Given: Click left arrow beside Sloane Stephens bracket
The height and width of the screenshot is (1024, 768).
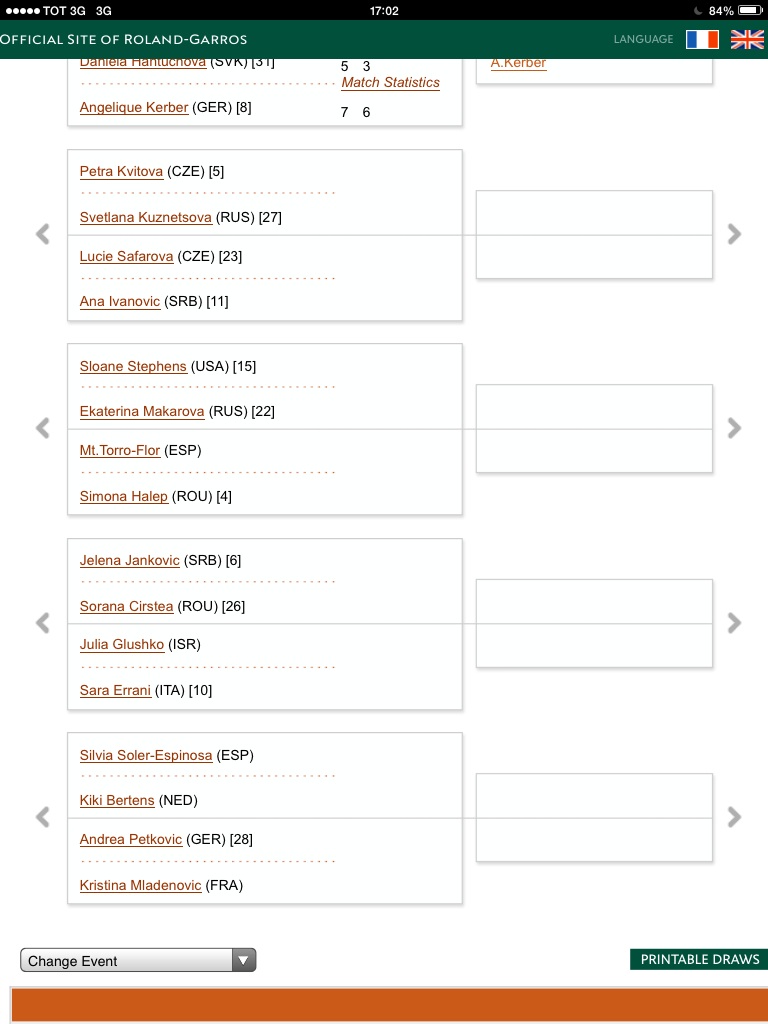Looking at the screenshot, I should tap(42, 428).
